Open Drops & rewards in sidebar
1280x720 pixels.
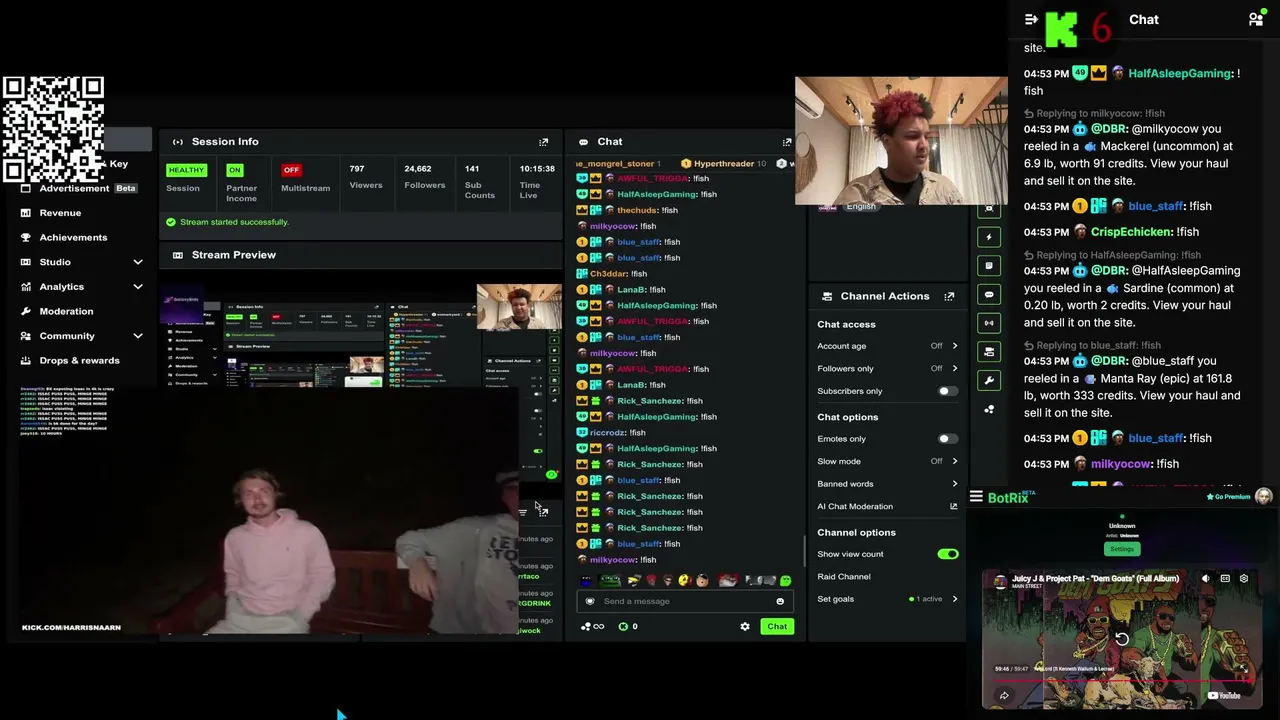(79, 361)
